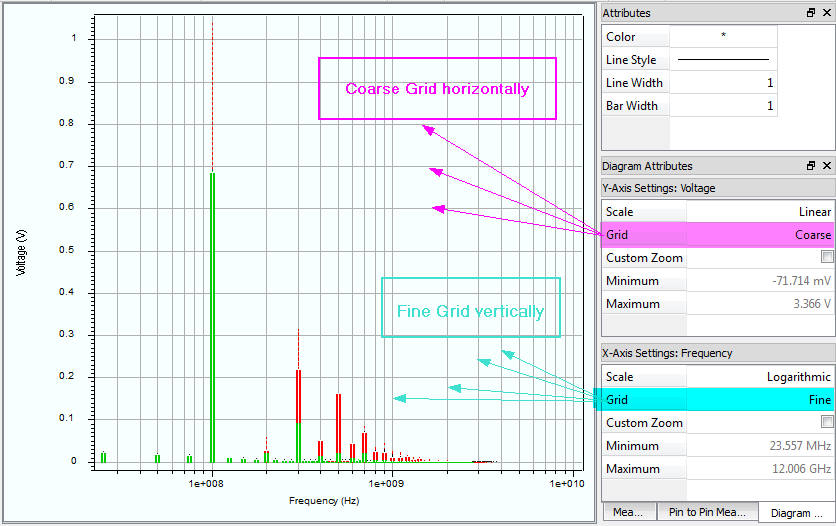
Task: Select the Line Style solid line value
Action: [723, 60]
